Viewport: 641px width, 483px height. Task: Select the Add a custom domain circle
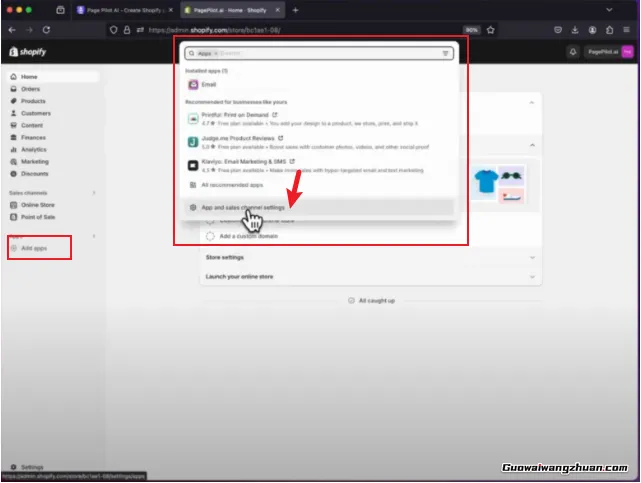210,236
